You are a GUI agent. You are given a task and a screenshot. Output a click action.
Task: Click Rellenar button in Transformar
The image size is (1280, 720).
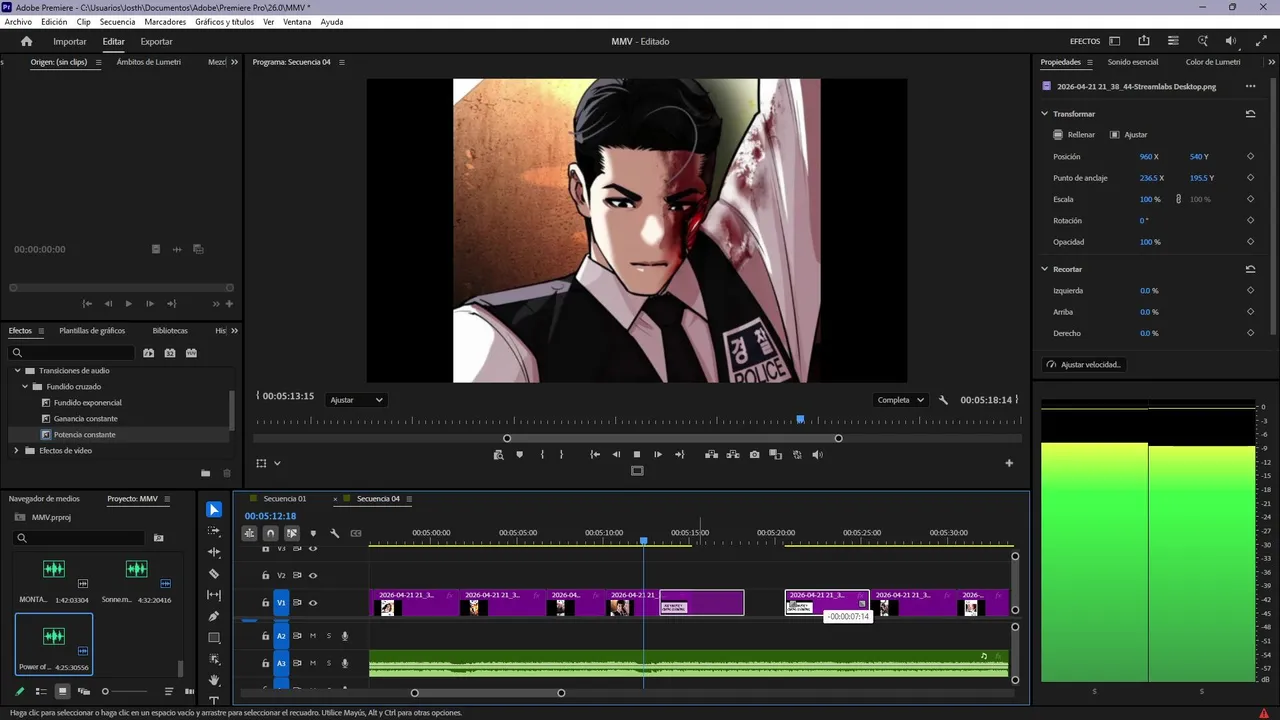click(x=1074, y=135)
